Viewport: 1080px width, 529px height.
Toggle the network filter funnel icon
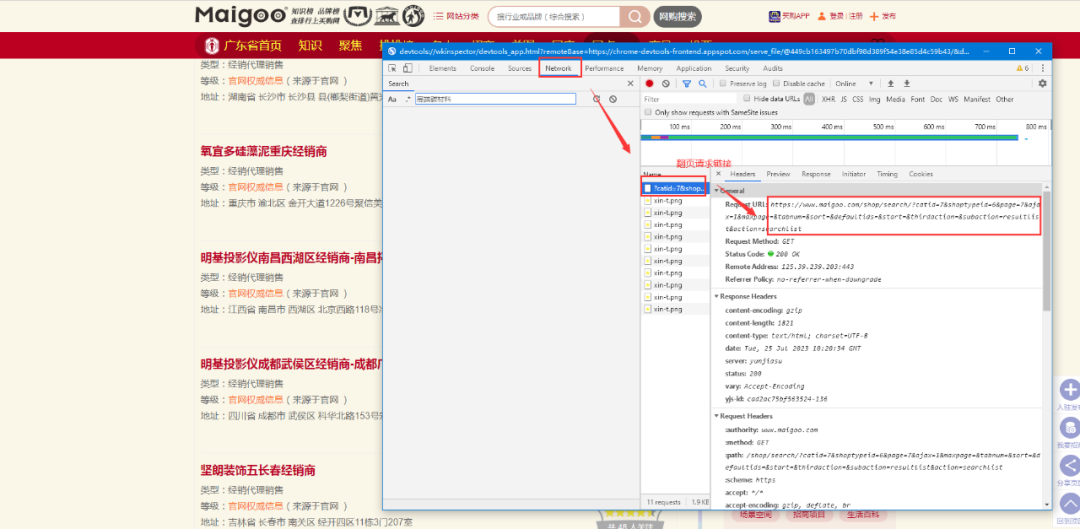tap(687, 83)
